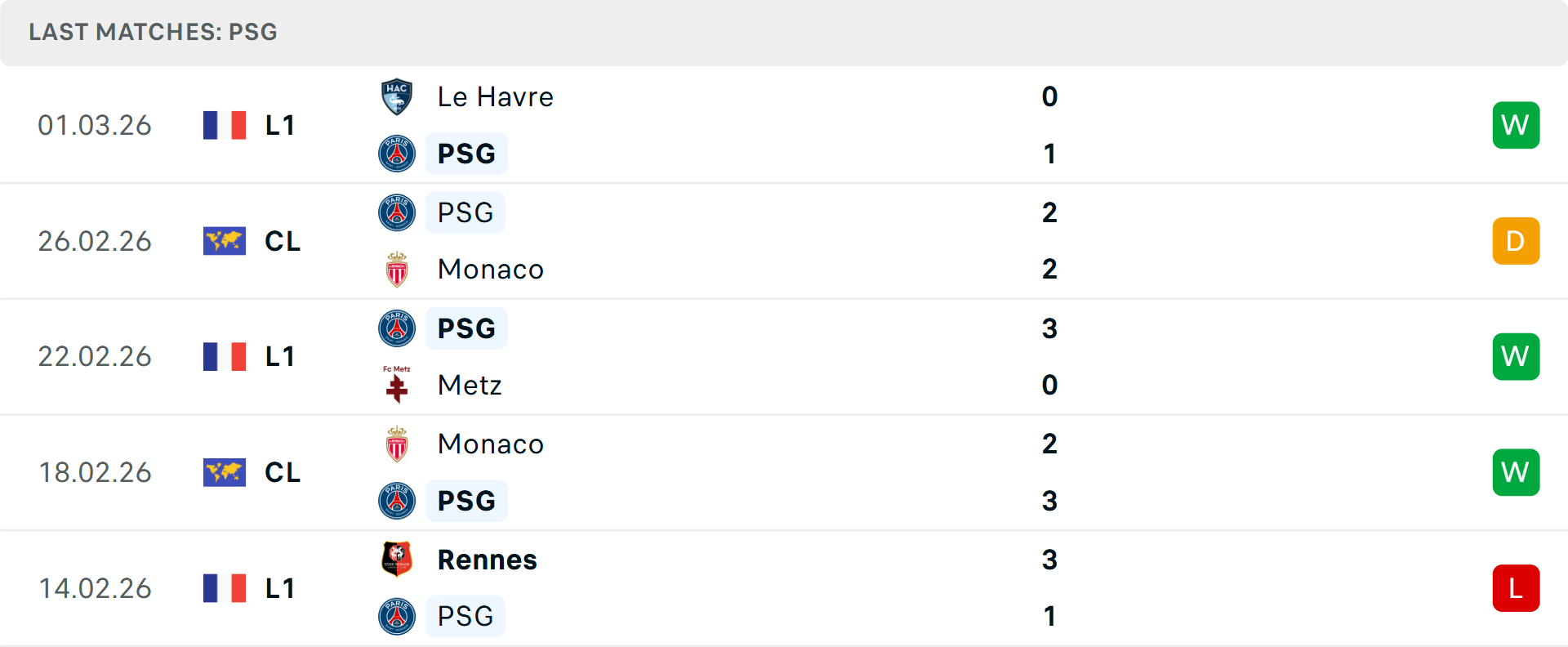This screenshot has width=1568, height=647.
Task: Select the Last Matches: PSG header
Action: pos(154,32)
